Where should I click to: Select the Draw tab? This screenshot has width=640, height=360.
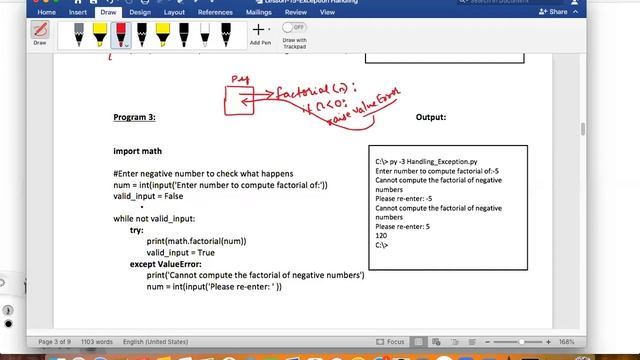coord(108,12)
